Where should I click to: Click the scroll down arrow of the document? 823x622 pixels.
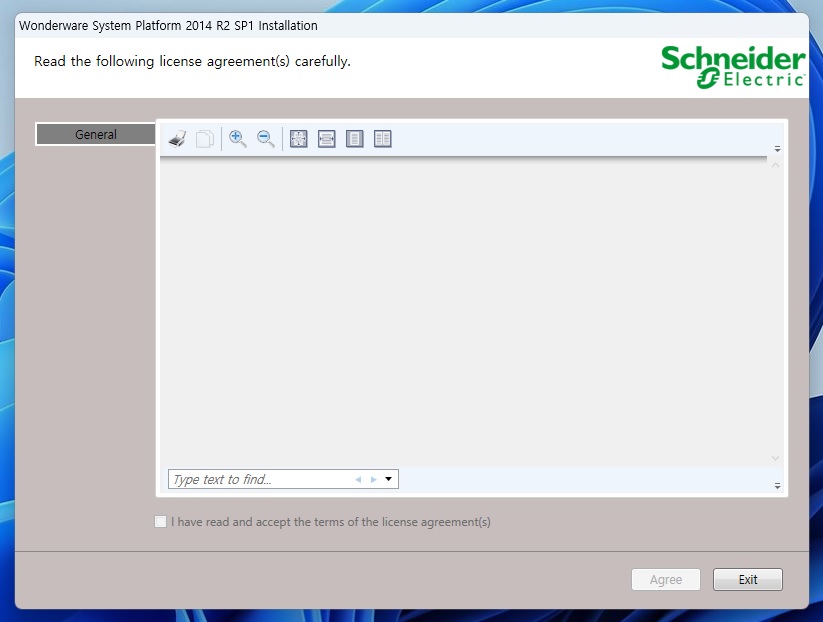click(x=775, y=458)
